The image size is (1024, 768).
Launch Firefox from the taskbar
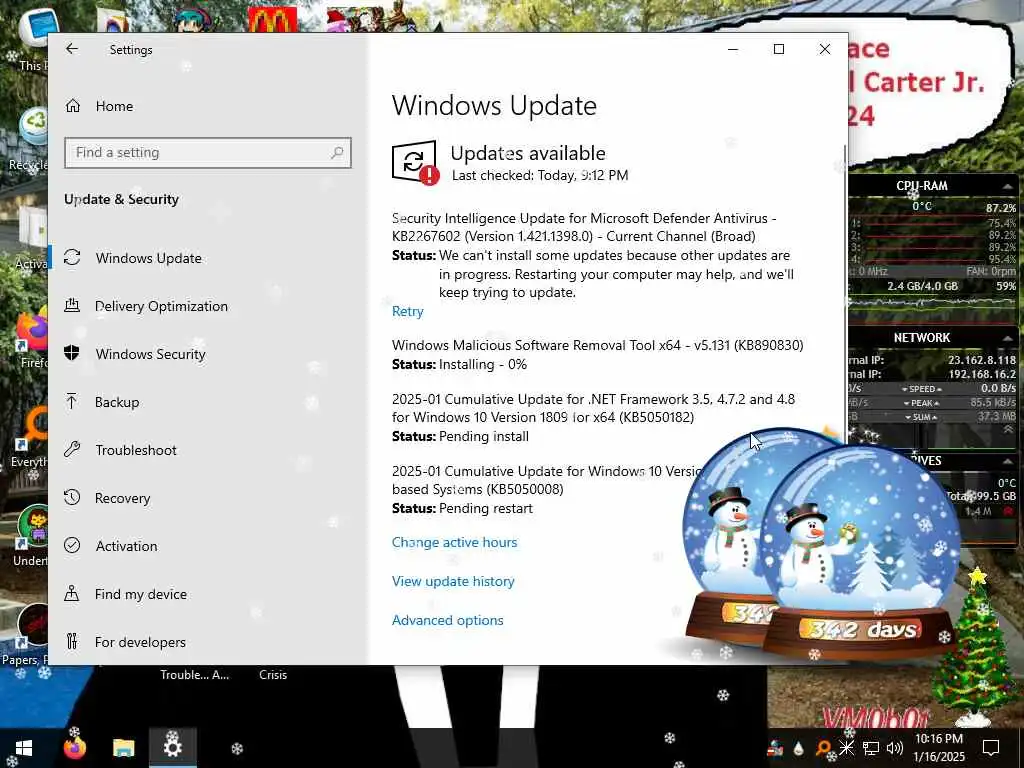74,748
